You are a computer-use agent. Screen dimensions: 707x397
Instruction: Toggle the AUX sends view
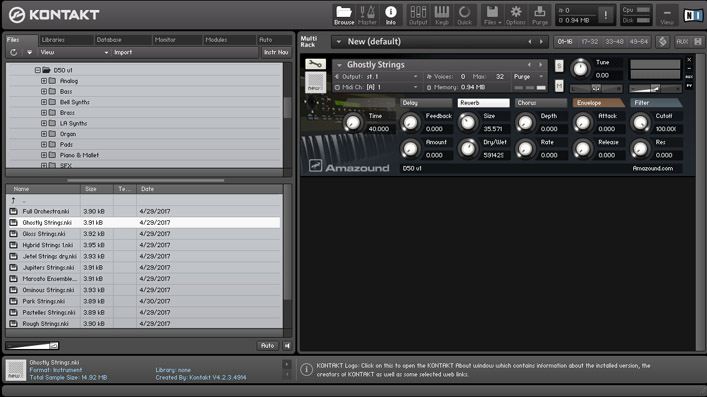pos(682,42)
